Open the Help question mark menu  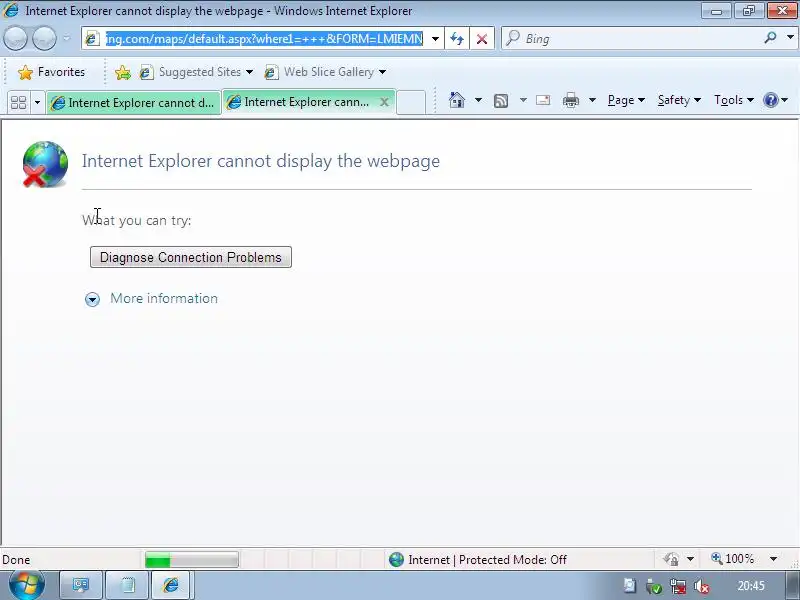pos(775,100)
